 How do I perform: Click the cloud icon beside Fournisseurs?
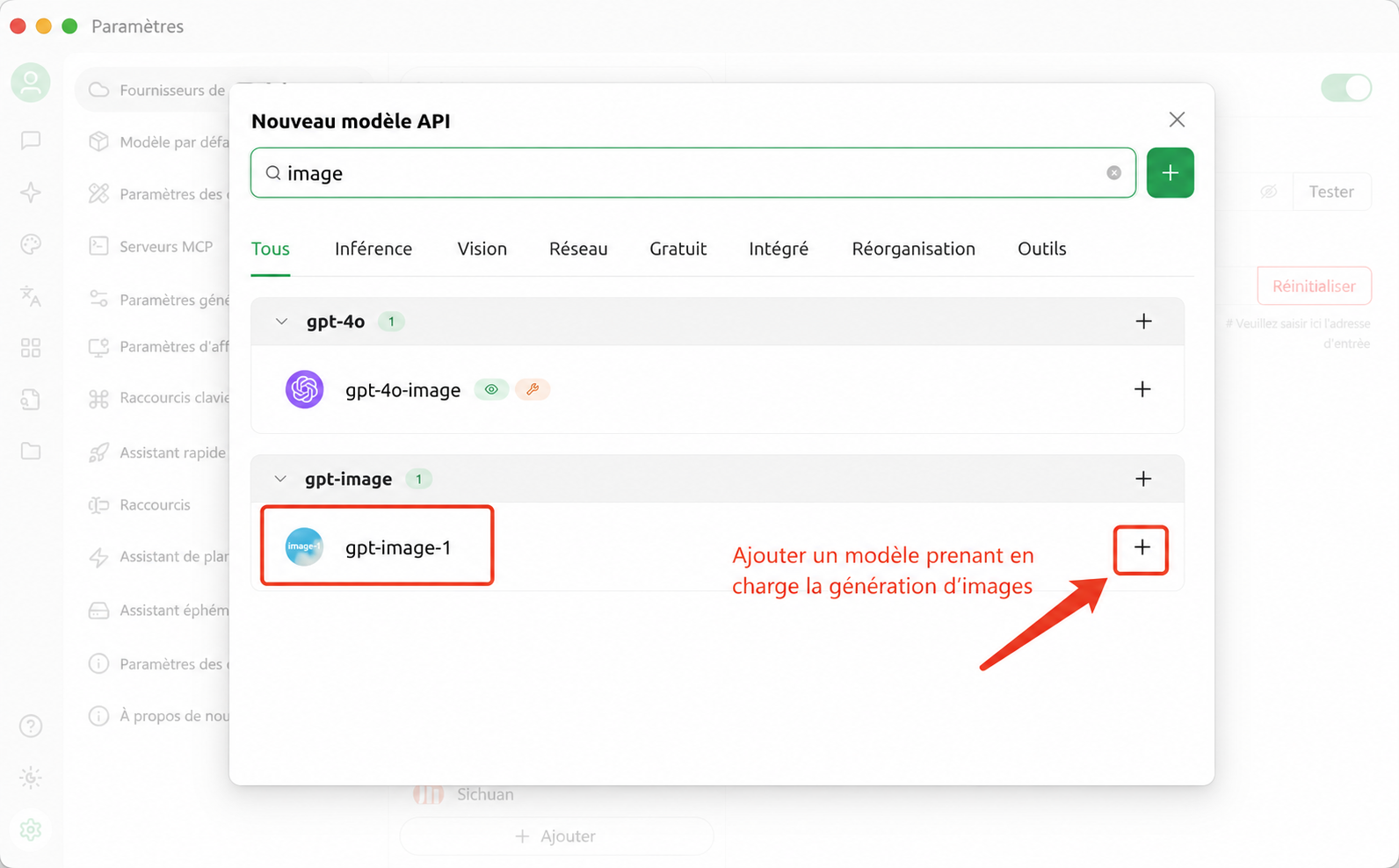point(99,90)
